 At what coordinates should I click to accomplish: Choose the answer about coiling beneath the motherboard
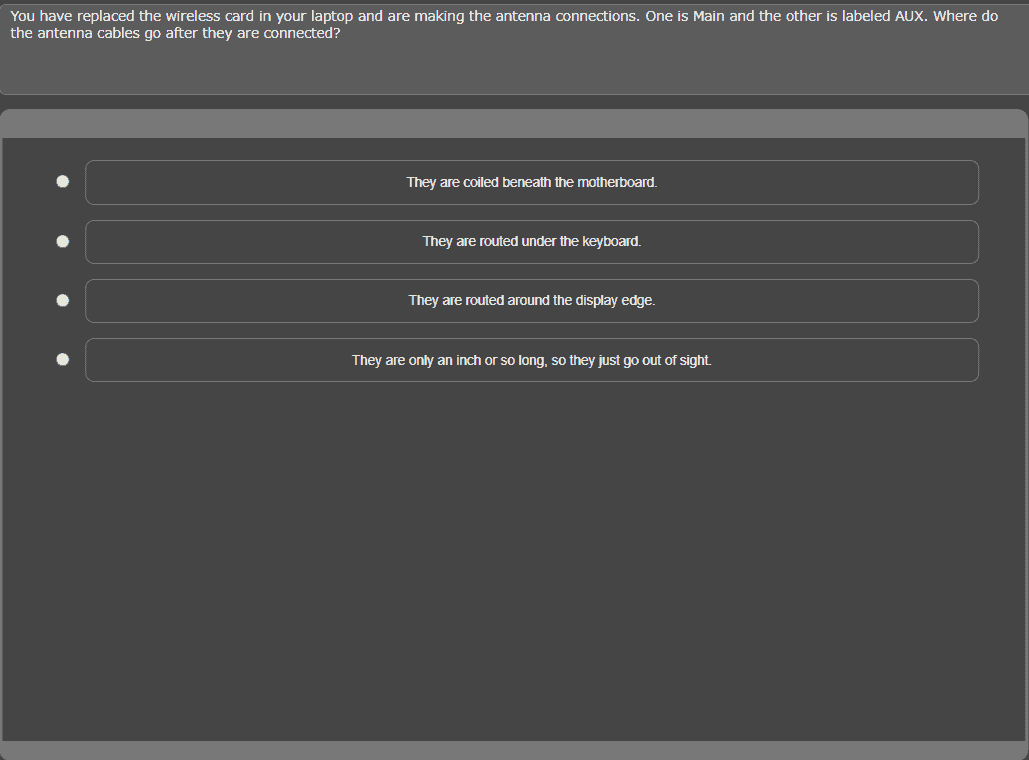(x=531, y=182)
